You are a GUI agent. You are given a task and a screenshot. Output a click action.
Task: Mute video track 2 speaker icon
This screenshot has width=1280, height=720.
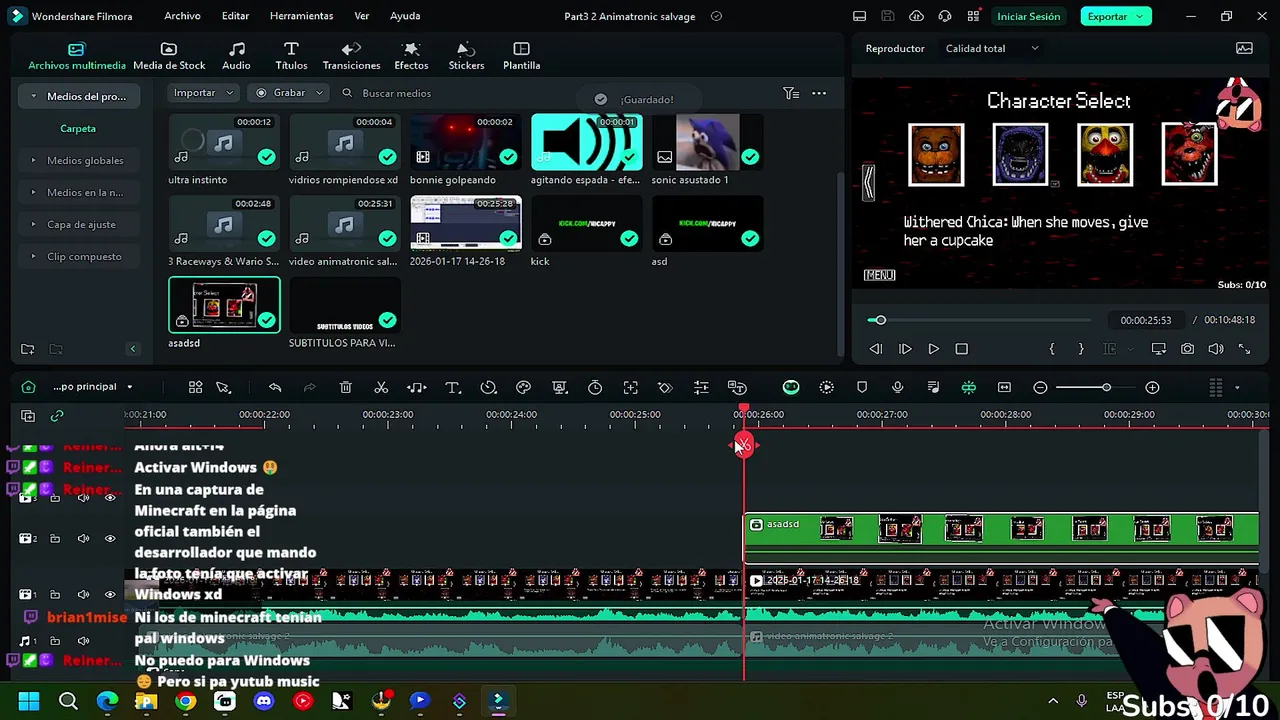[x=83, y=538]
